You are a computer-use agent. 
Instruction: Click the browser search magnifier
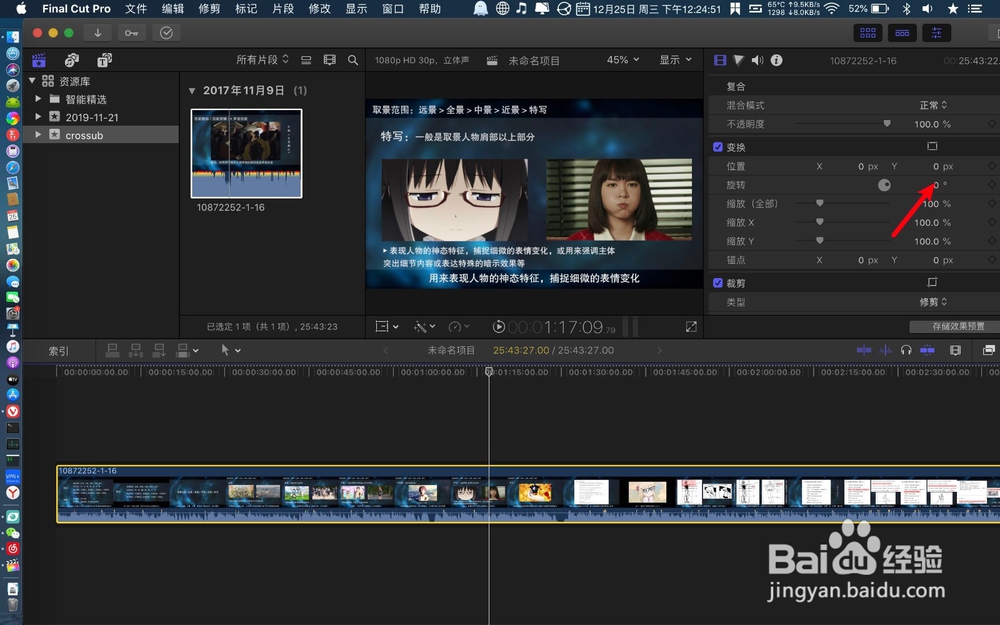tap(353, 60)
